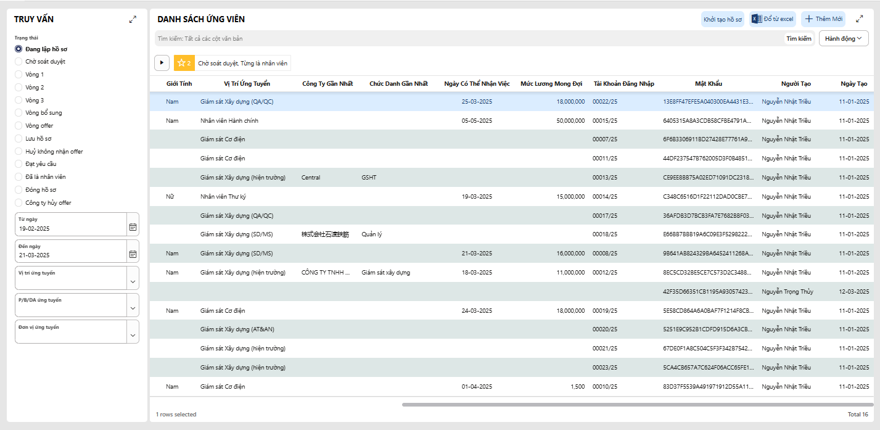Select the Huỷ không nhận offer status
This screenshot has width=880, height=430.
click(x=19, y=151)
